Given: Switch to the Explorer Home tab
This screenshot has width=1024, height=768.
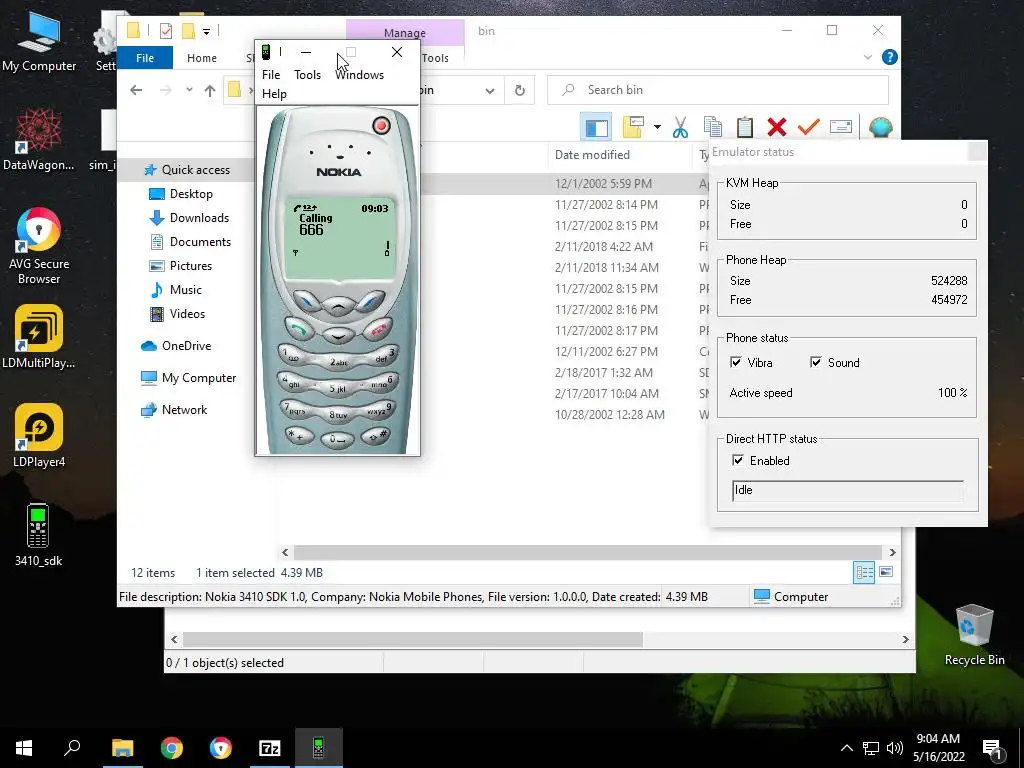Looking at the screenshot, I should (202, 57).
